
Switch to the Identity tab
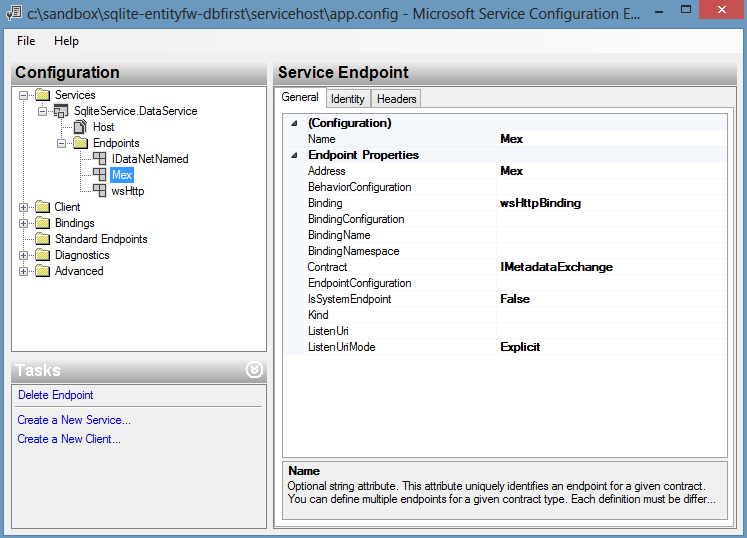click(348, 98)
